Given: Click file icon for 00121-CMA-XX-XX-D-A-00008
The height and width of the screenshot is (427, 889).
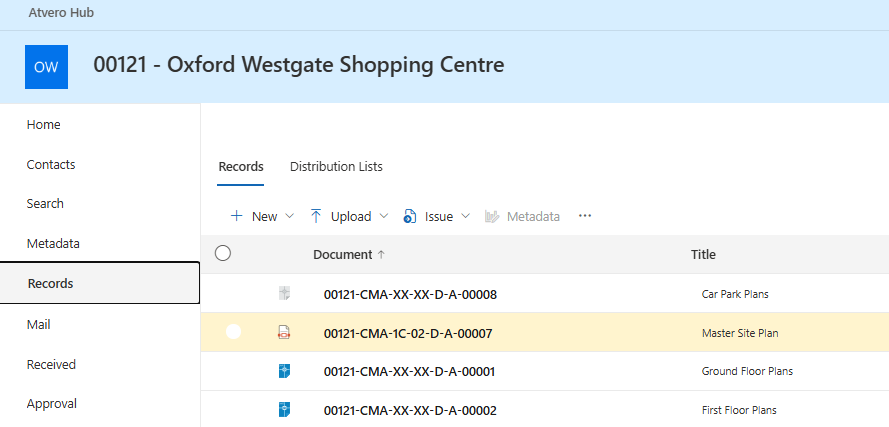Looking at the screenshot, I should [x=285, y=294].
